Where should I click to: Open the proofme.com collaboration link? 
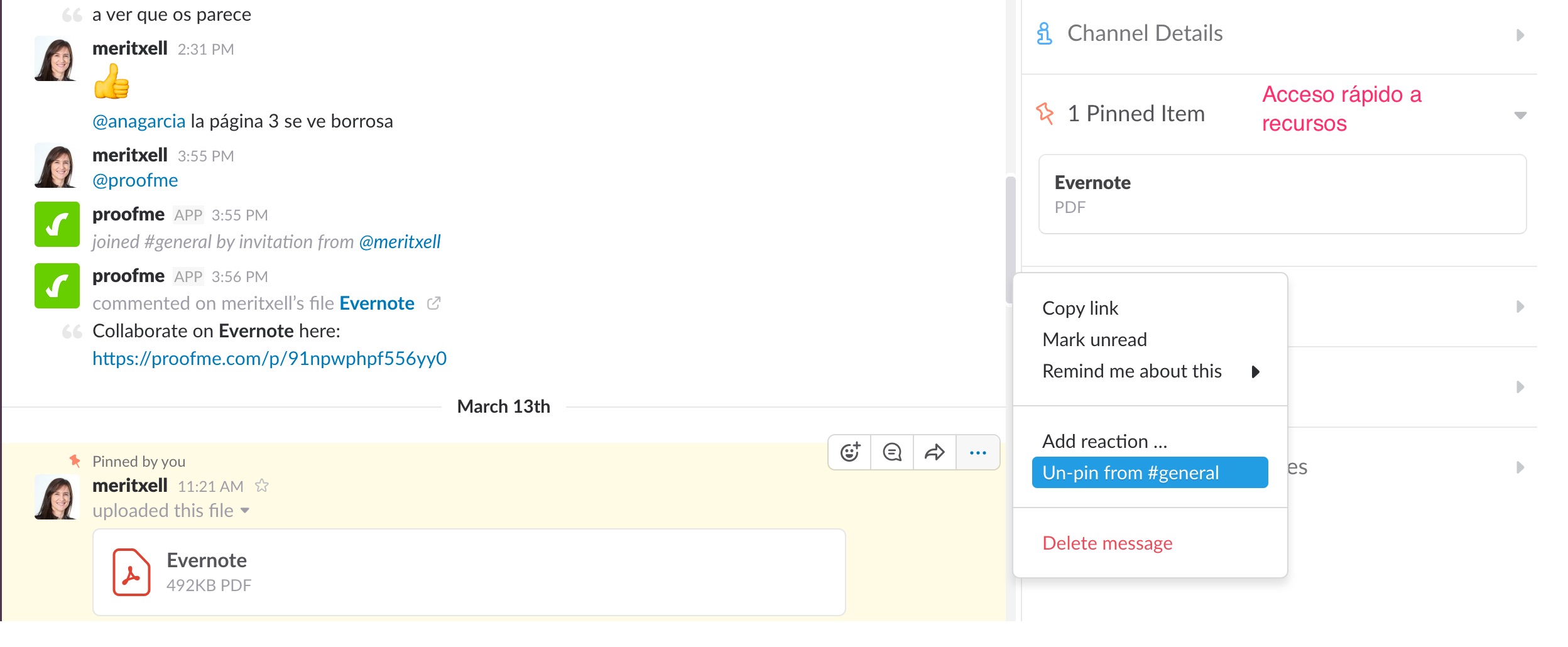point(269,359)
